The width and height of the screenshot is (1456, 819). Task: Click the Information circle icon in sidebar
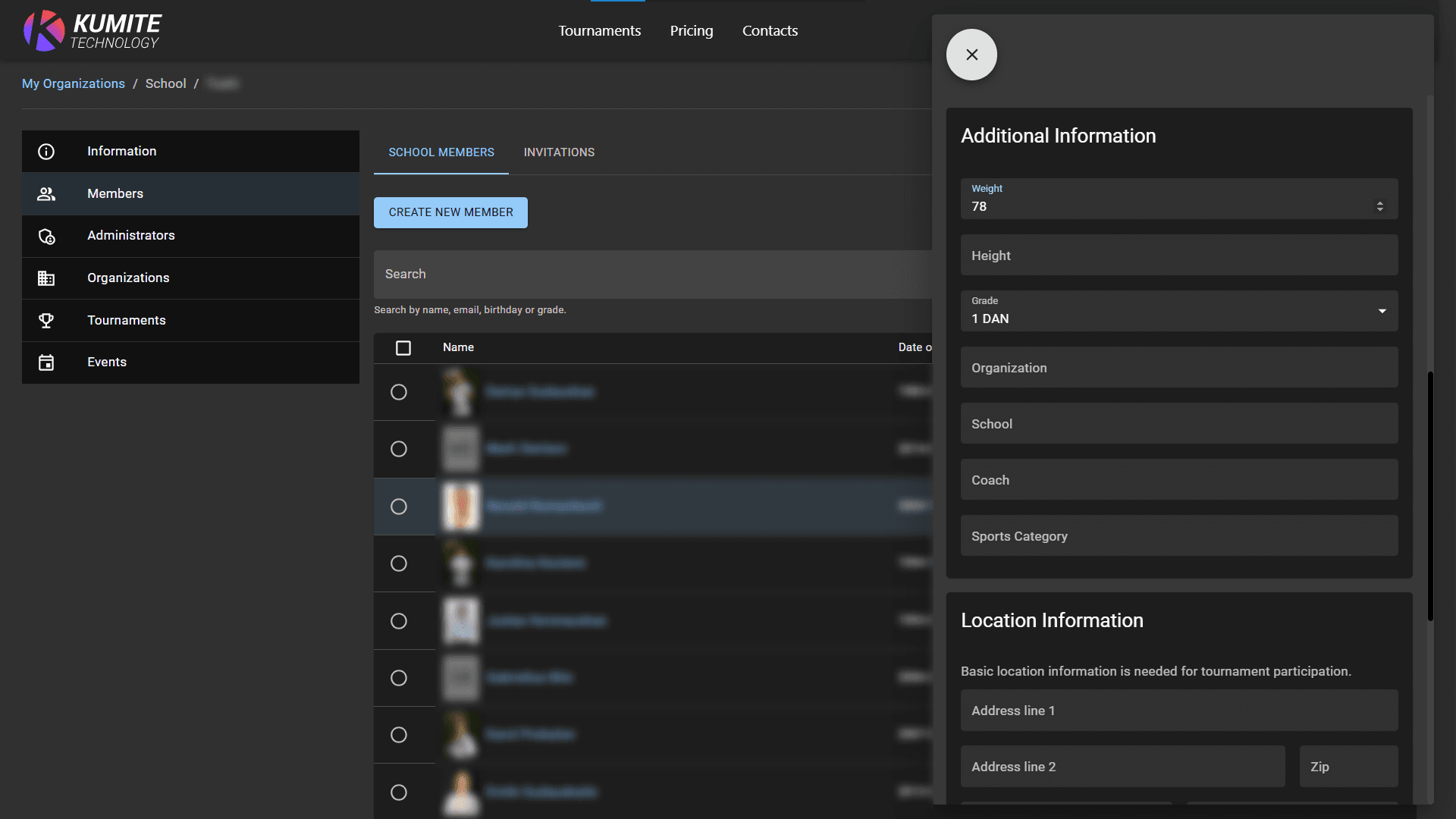coord(46,152)
